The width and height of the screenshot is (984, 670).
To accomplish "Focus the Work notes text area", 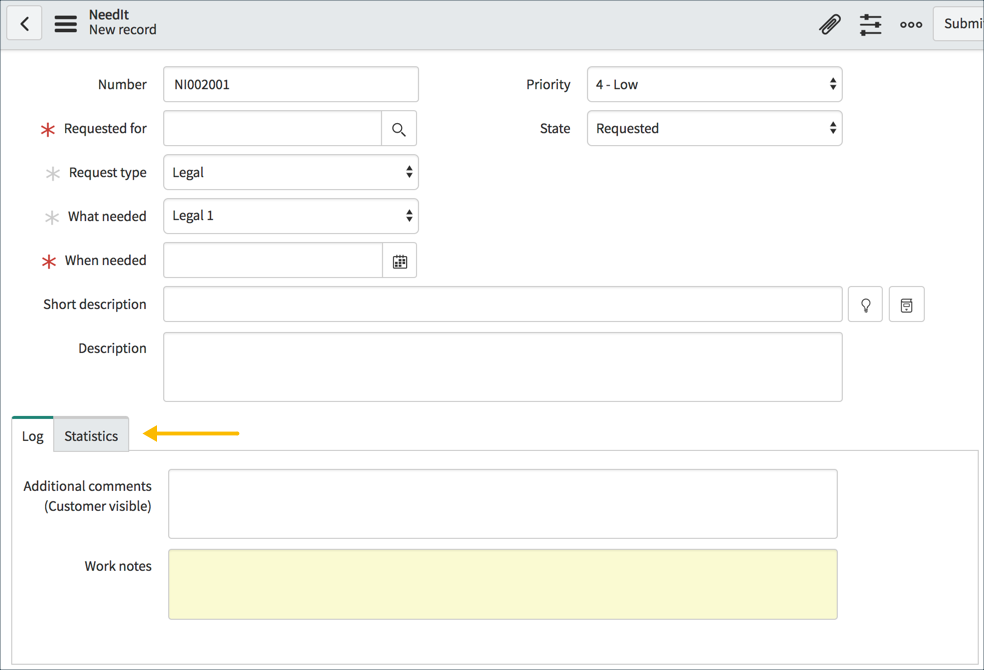I will (x=503, y=584).
